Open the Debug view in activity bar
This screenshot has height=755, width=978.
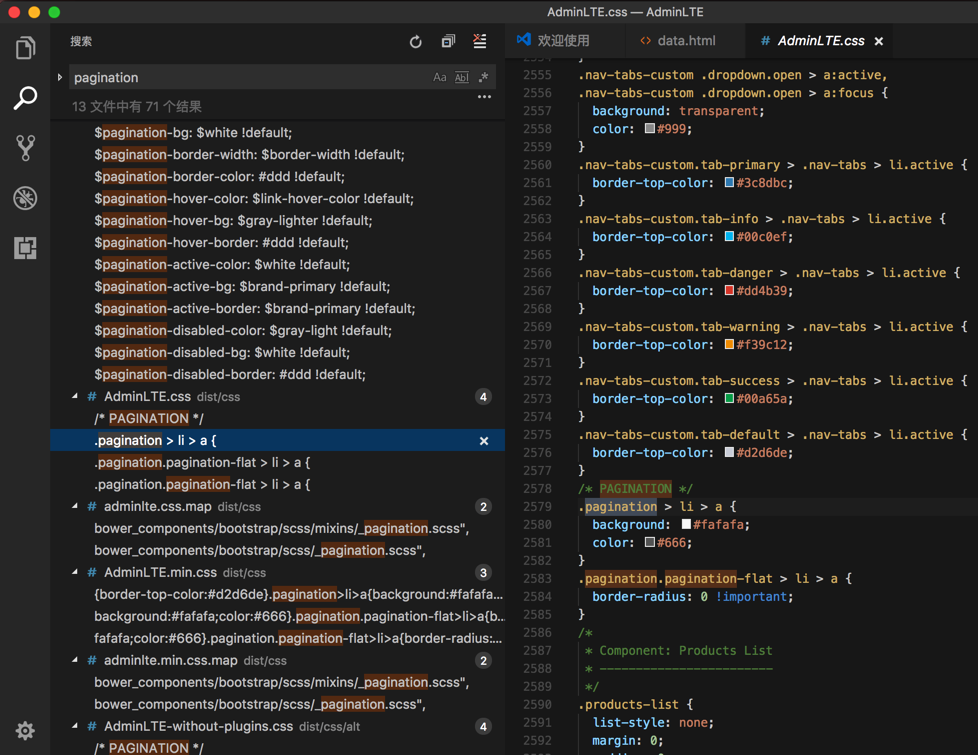[25, 198]
